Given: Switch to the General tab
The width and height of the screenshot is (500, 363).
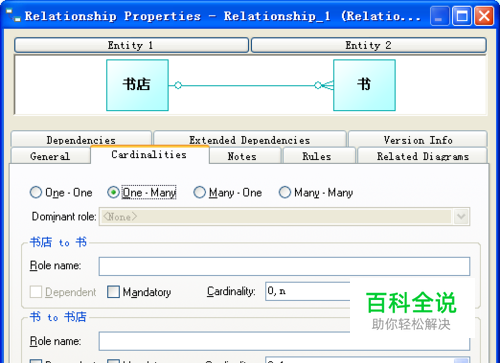Looking at the screenshot, I should [50, 156].
